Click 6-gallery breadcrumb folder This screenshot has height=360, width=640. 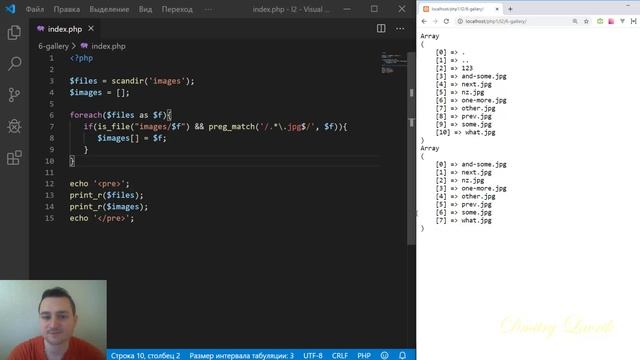tap(53, 46)
